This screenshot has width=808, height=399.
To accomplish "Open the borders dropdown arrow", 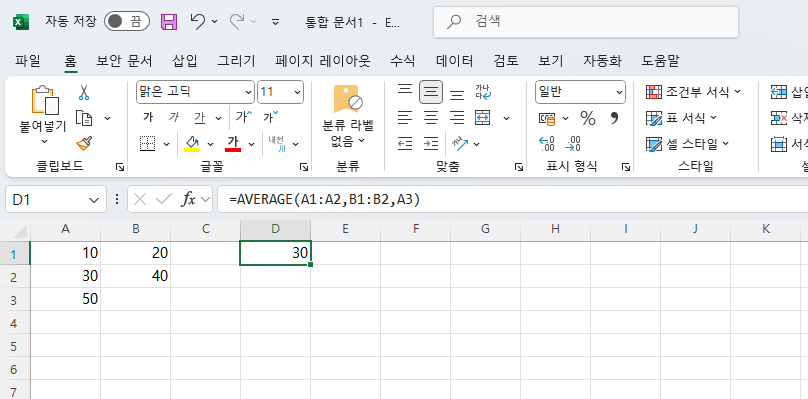I will tap(166, 144).
